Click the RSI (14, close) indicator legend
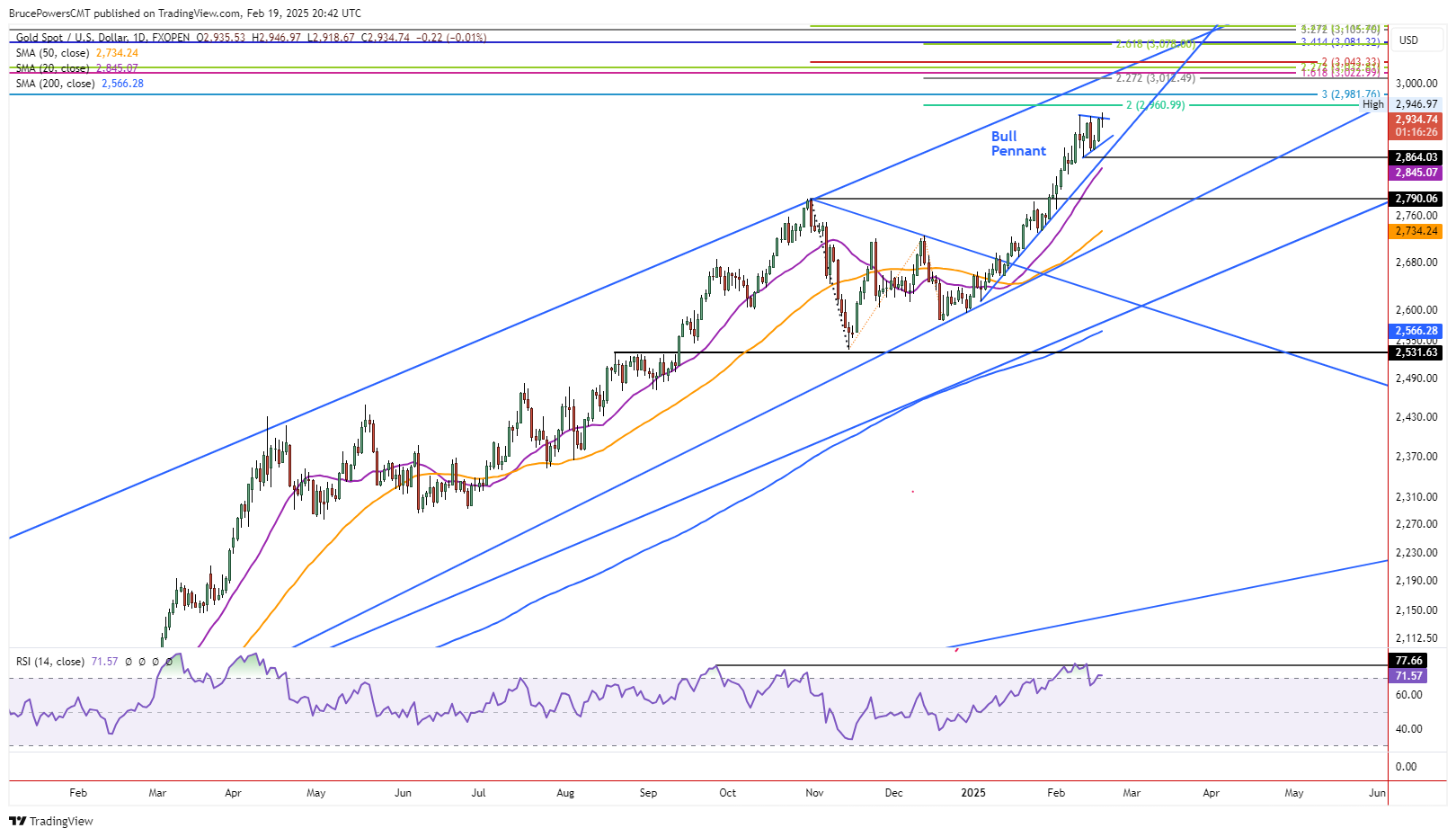The height and width of the screenshot is (837, 1456). click(x=50, y=662)
